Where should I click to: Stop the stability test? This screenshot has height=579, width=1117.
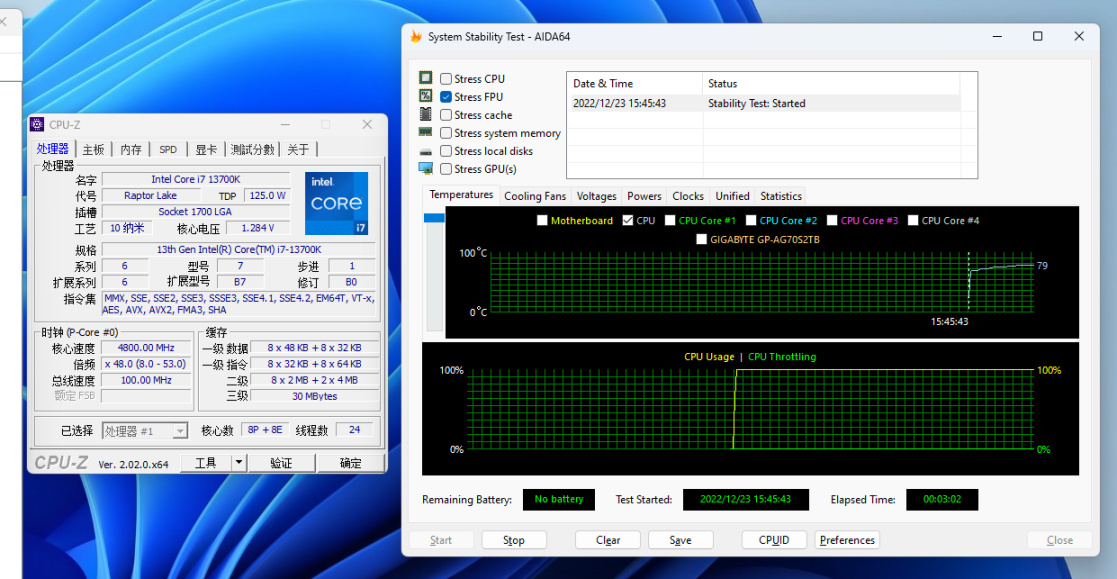[514, 540]
